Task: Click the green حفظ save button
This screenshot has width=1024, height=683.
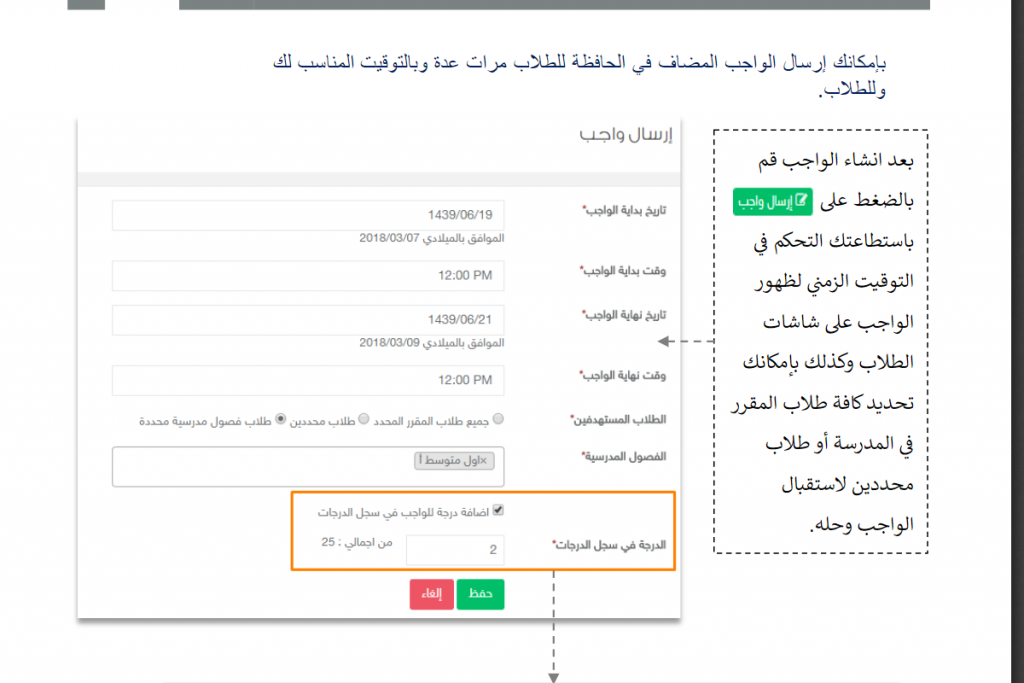Action: point(480,594)
